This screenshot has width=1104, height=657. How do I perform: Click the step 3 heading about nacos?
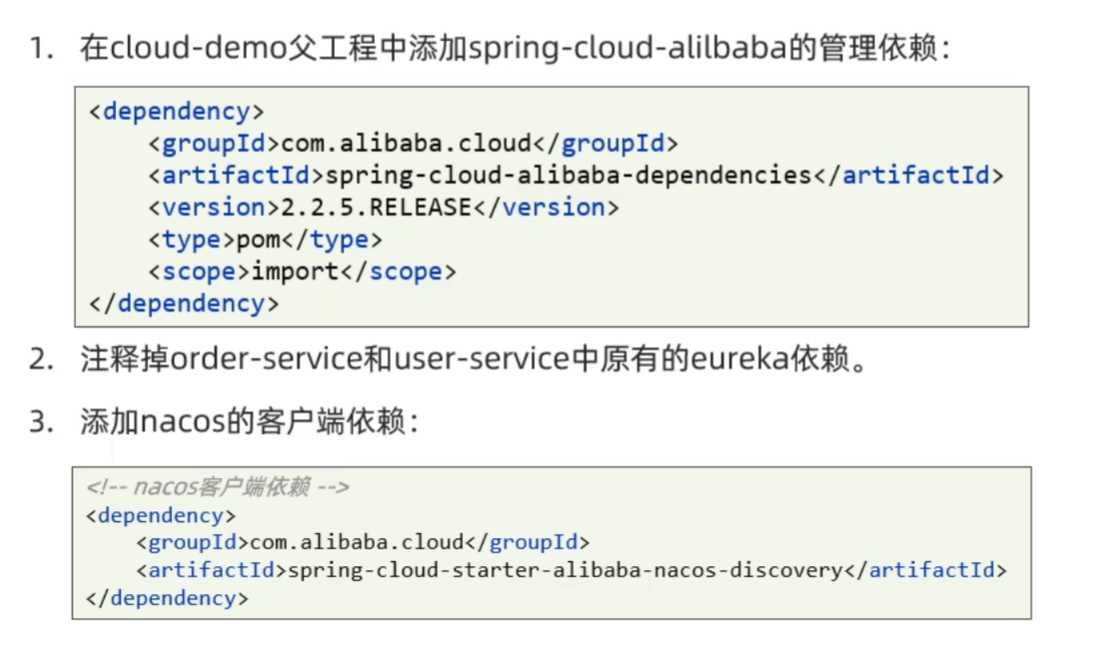pos(250,423)
